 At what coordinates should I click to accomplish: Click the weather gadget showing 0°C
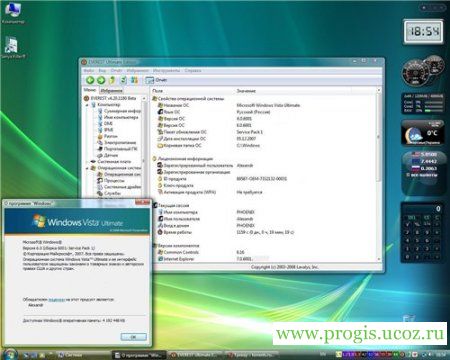click(x=423, y=133)
